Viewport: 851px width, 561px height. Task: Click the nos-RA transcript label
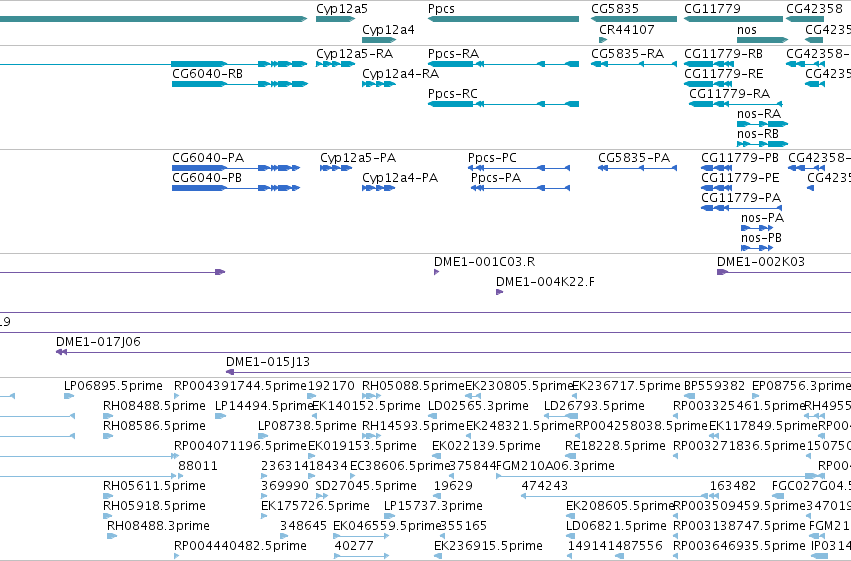759,114
